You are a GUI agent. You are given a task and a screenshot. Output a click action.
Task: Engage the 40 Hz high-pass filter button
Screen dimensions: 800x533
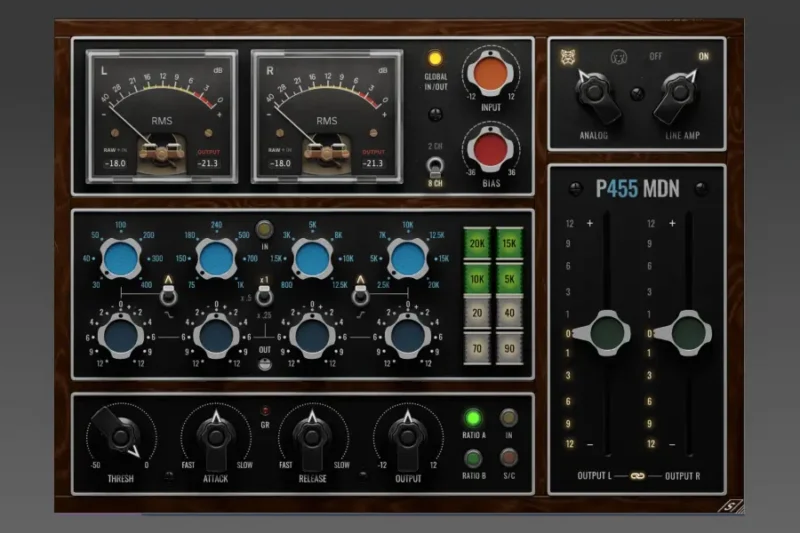pyautogui.click(x=509, y=313)
